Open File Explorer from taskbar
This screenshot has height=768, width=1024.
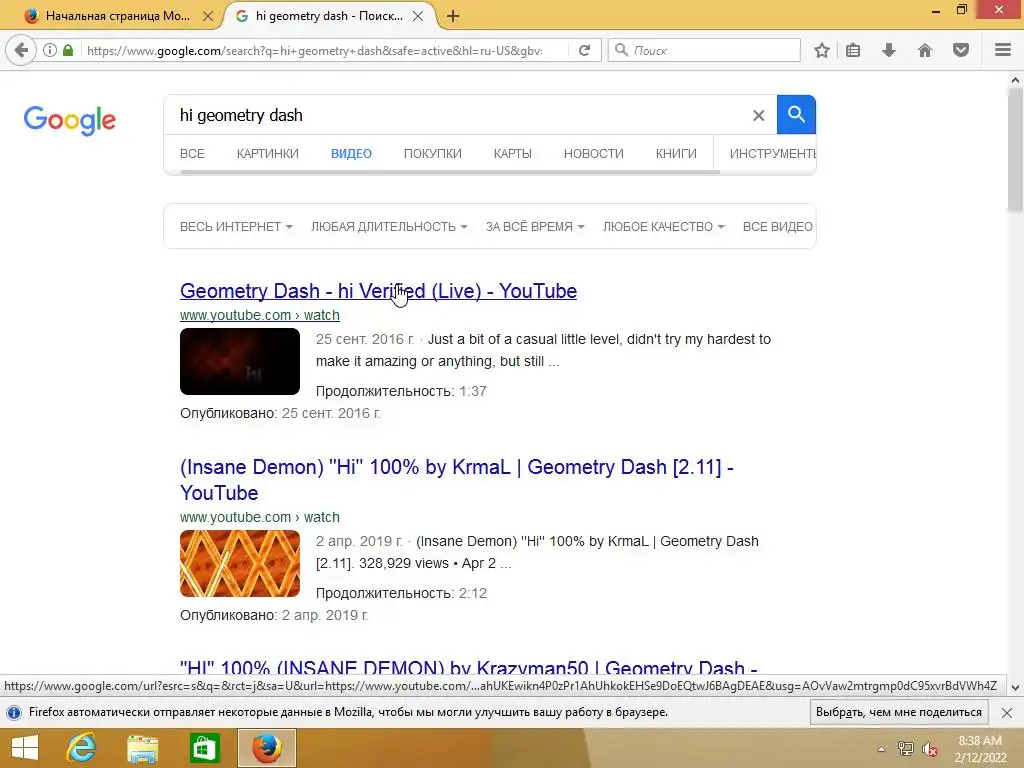click(x=142, y=748)
